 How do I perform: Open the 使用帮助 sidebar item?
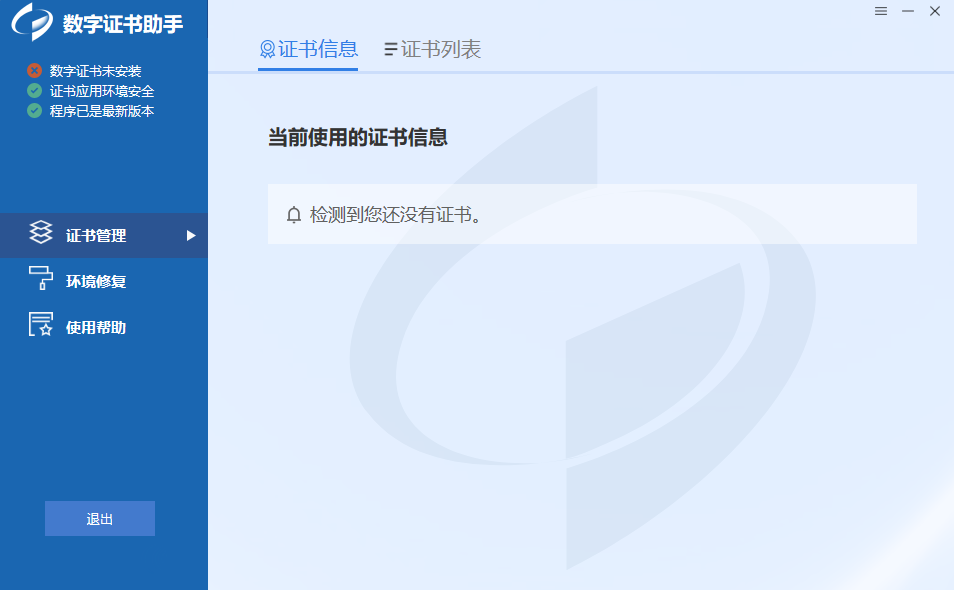tap(96, 327)
